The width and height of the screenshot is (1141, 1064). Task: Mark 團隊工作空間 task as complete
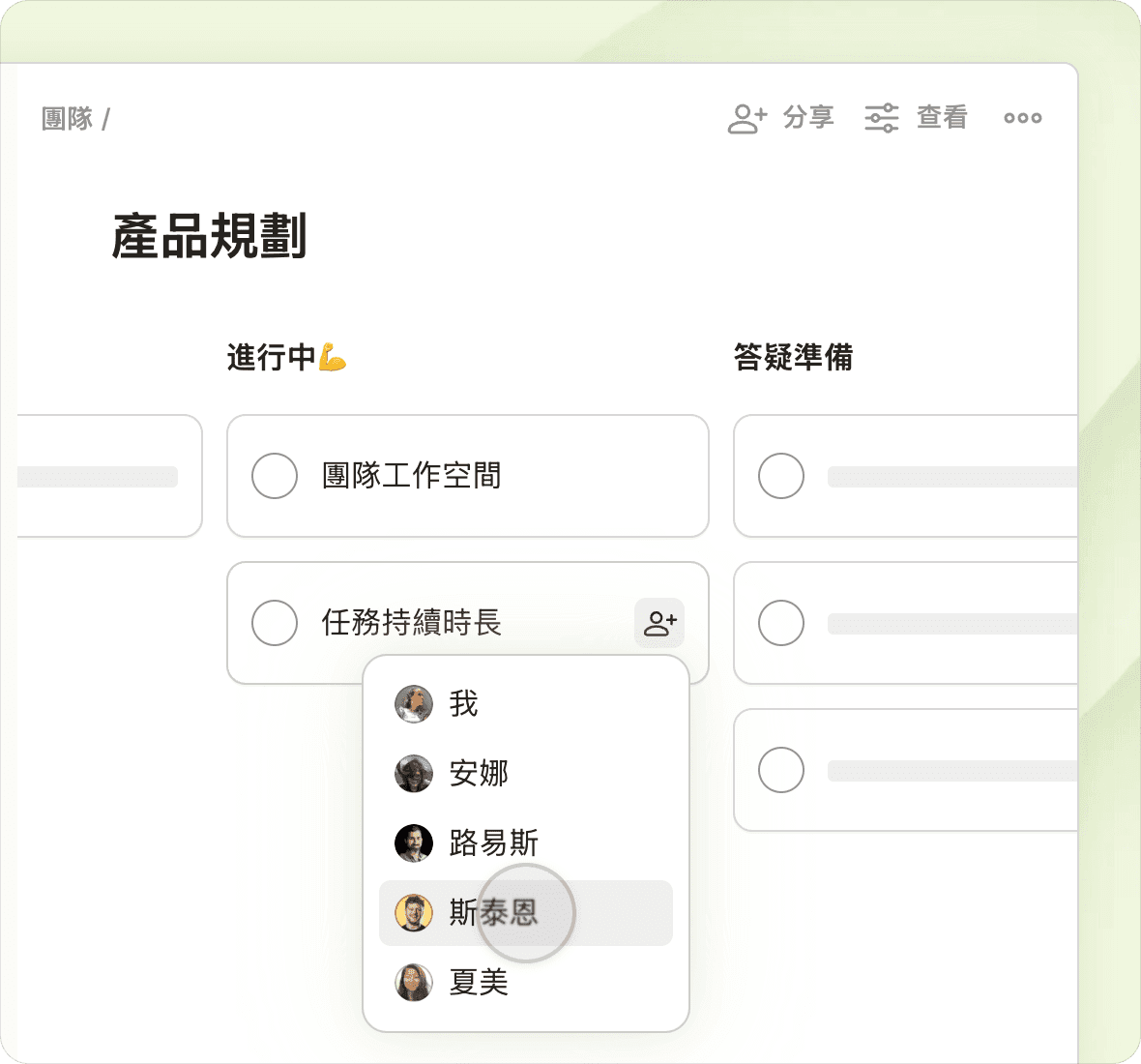(x=275, y=476)
